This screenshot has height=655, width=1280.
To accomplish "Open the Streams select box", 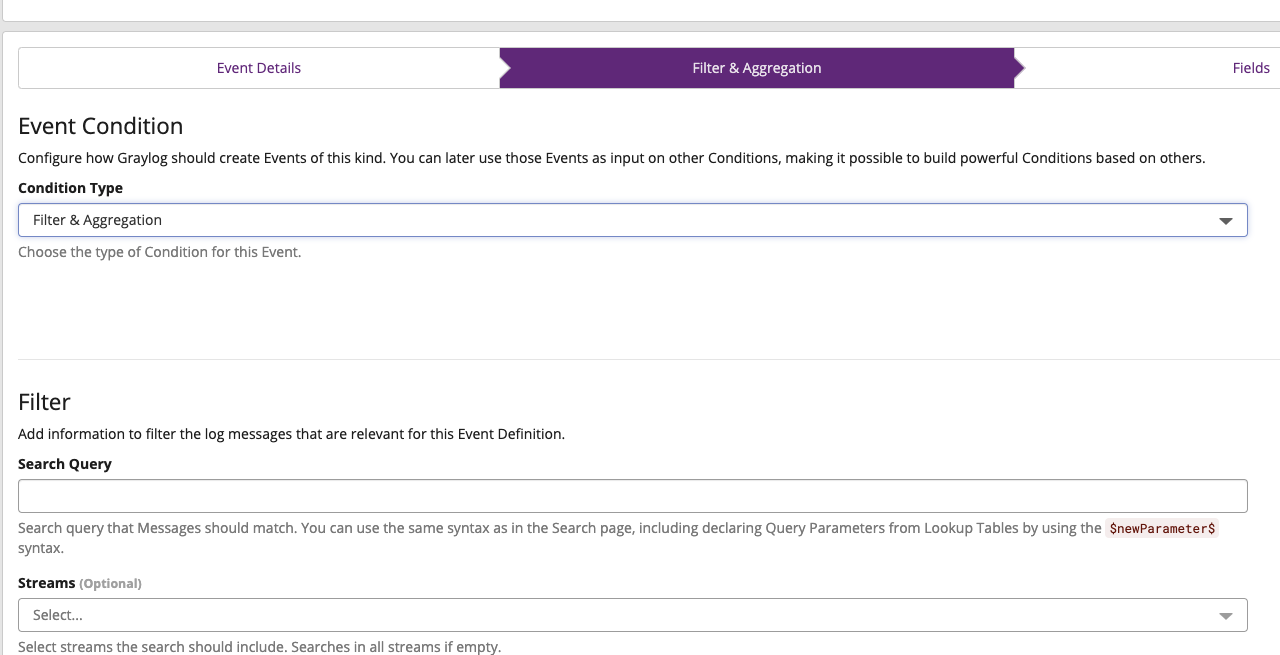I will (632, 615).
